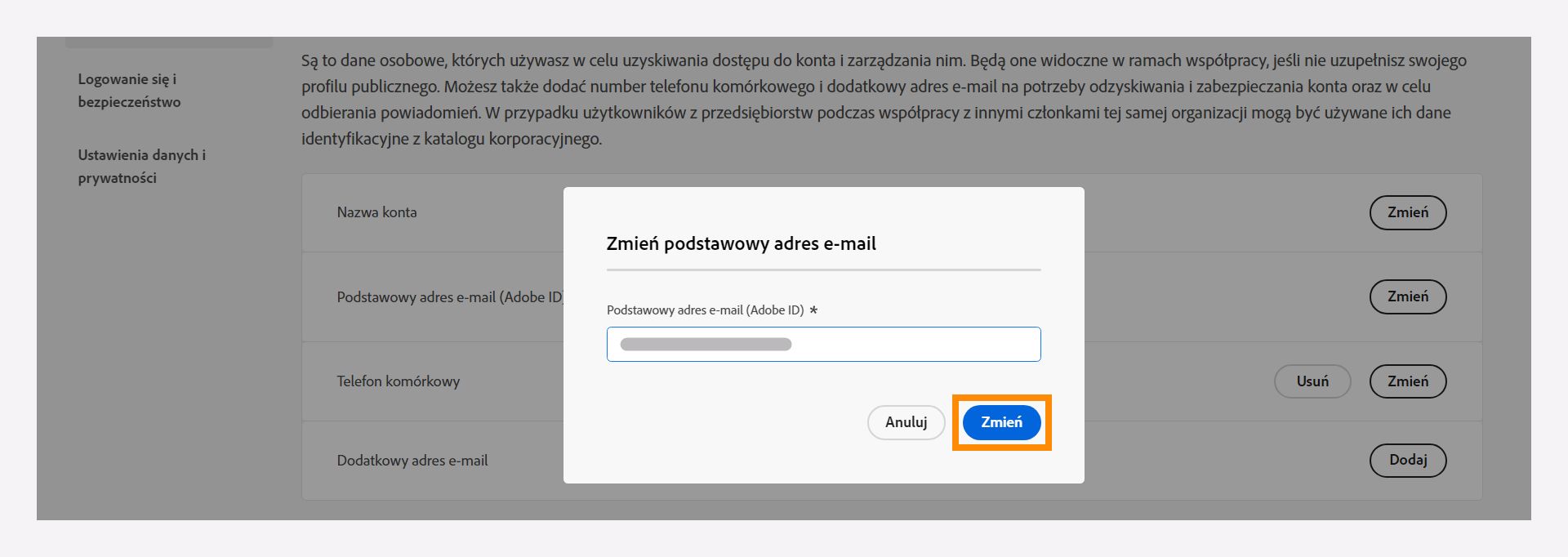Click the field label Podstawowy adres e-mail (Adobe ID)
Screen dimensions: 1568x557
[706, 310]
